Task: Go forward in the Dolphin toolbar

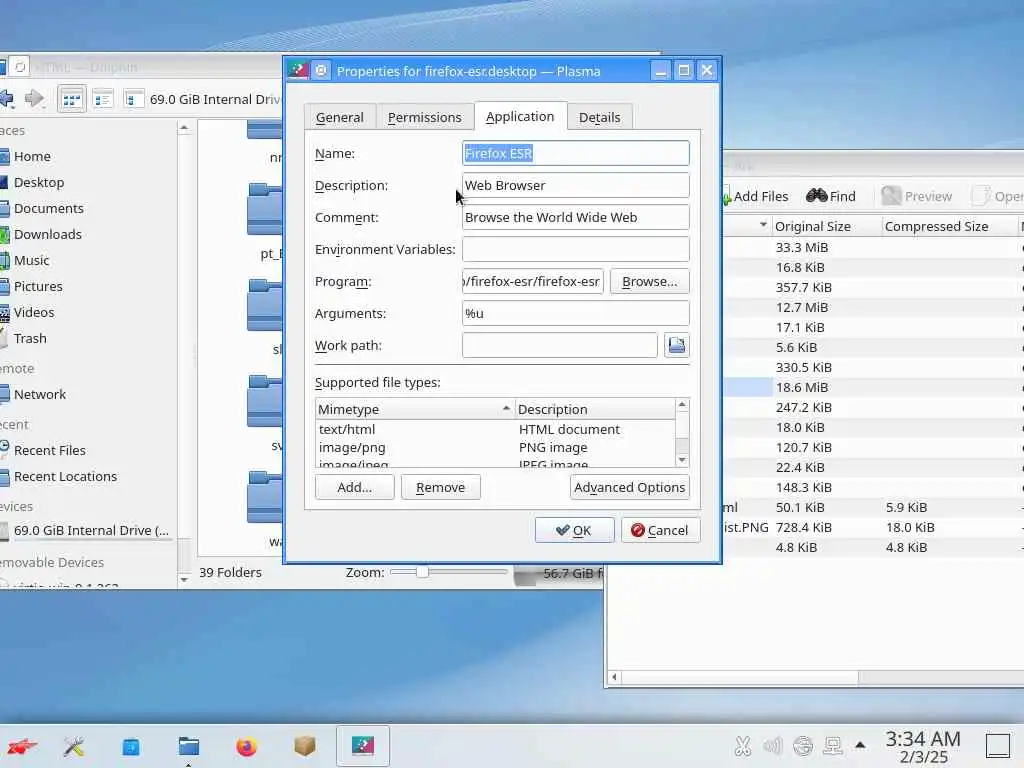Action: click(34, 99)
